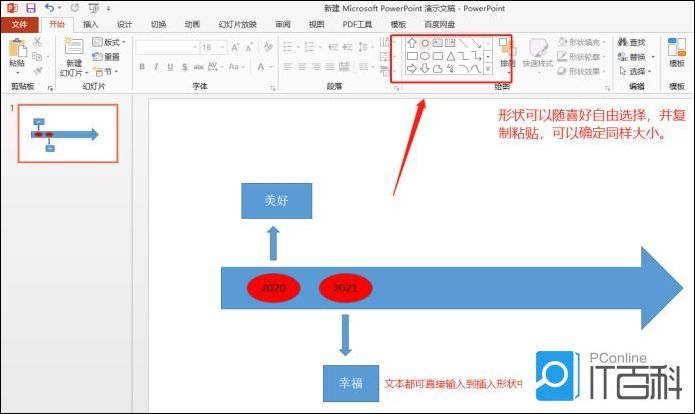Open the quick access toolbar customize arrow
The width and height of the screenshot is (695, 414).
109,8
